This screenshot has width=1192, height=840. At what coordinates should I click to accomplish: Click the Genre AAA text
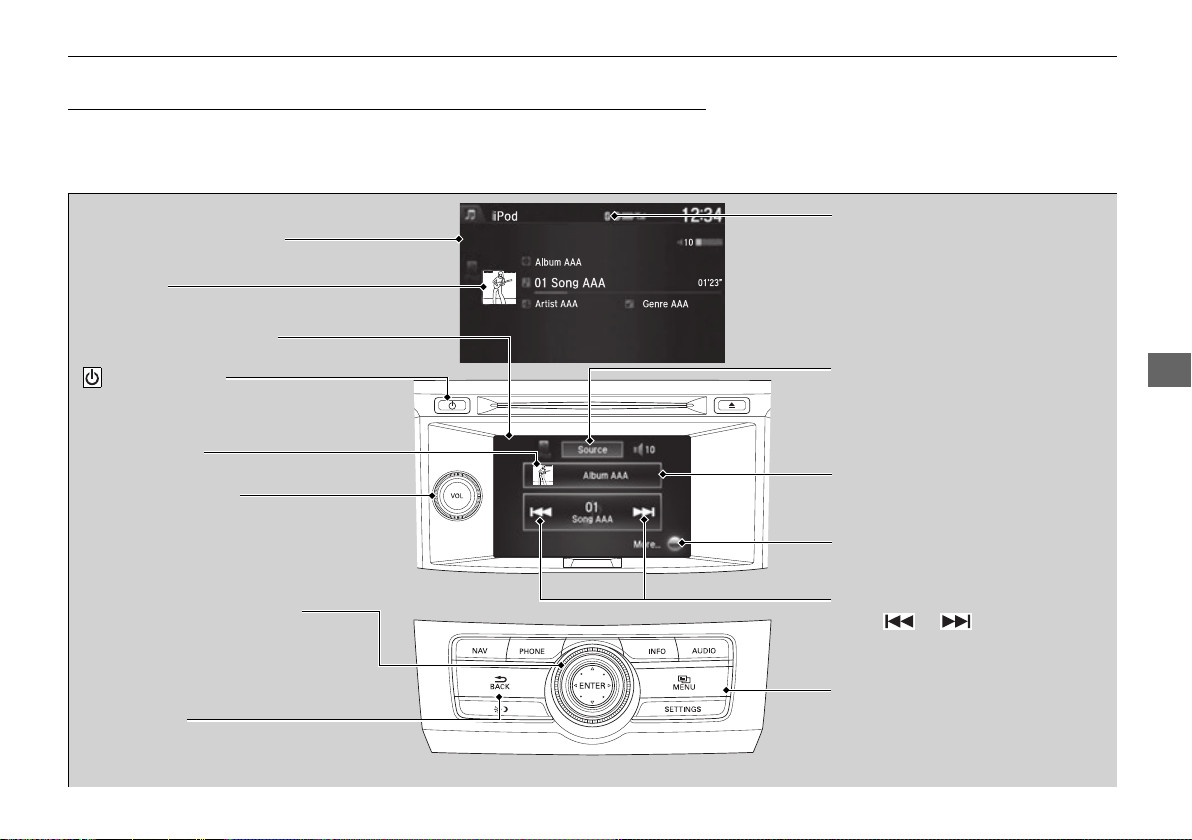(665, 304)
